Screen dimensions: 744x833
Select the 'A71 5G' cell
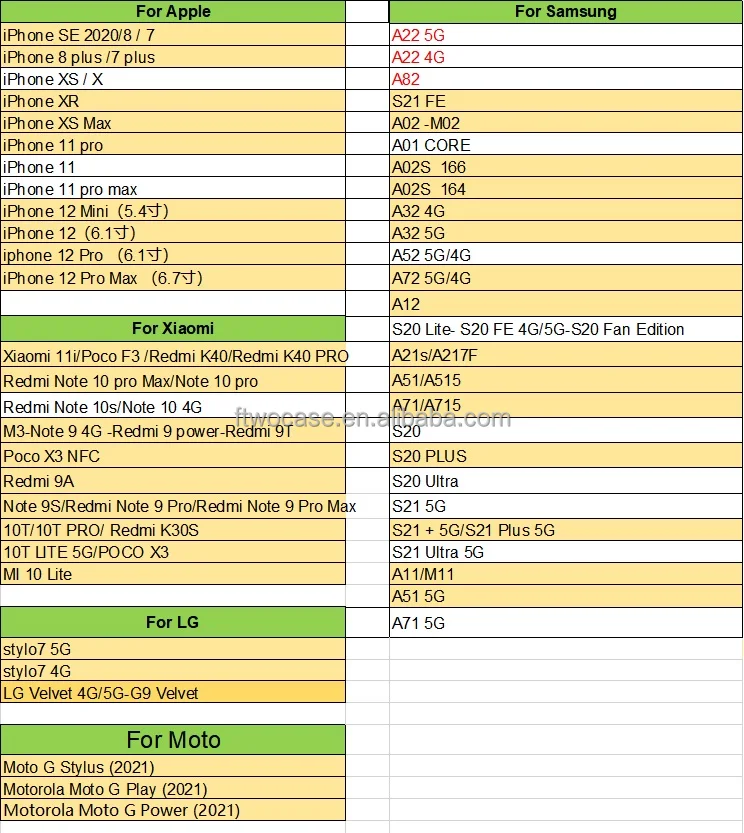pos(565,623)
